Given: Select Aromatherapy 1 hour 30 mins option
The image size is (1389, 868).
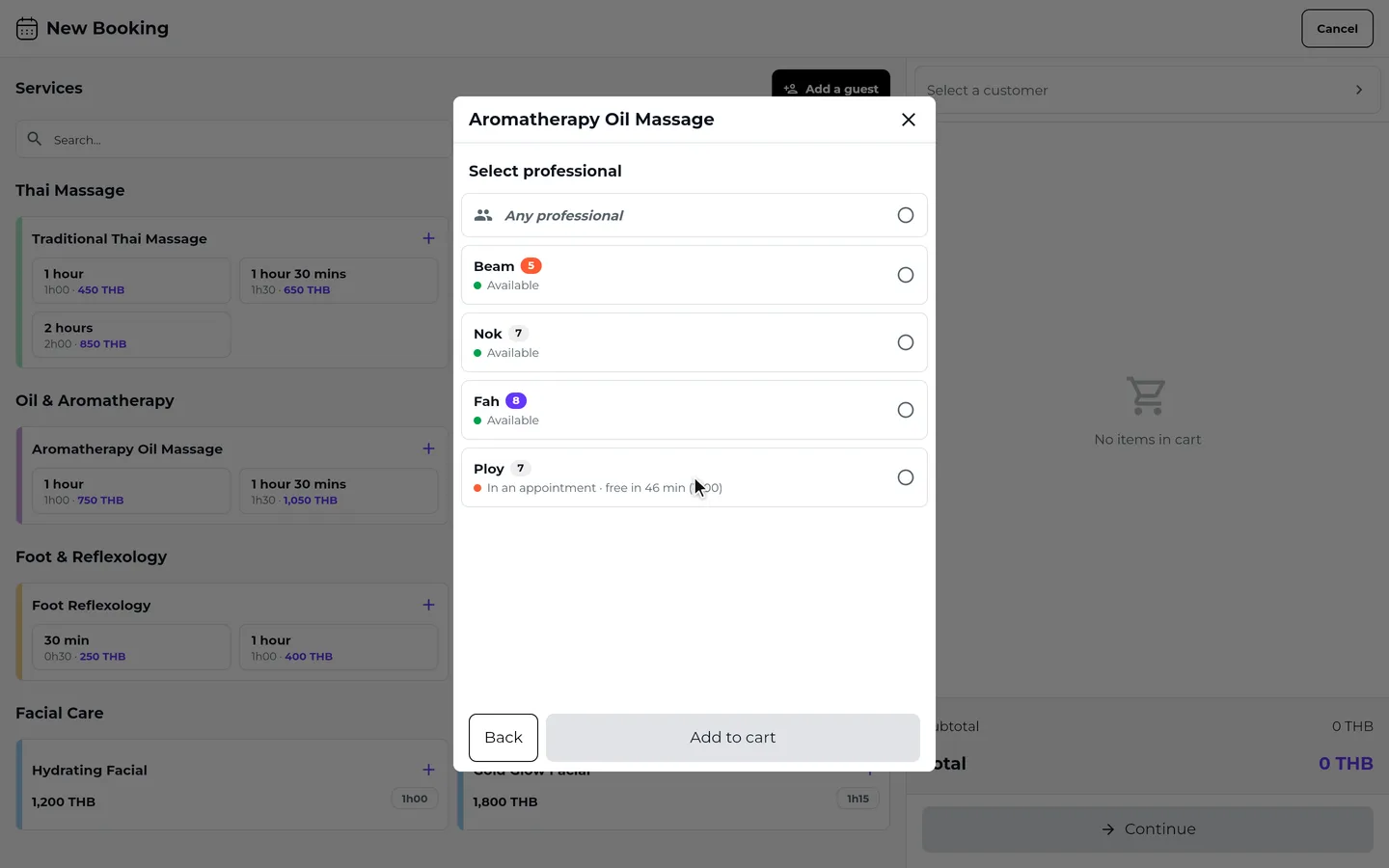Looking at the screenshot, I should (339, 491).
